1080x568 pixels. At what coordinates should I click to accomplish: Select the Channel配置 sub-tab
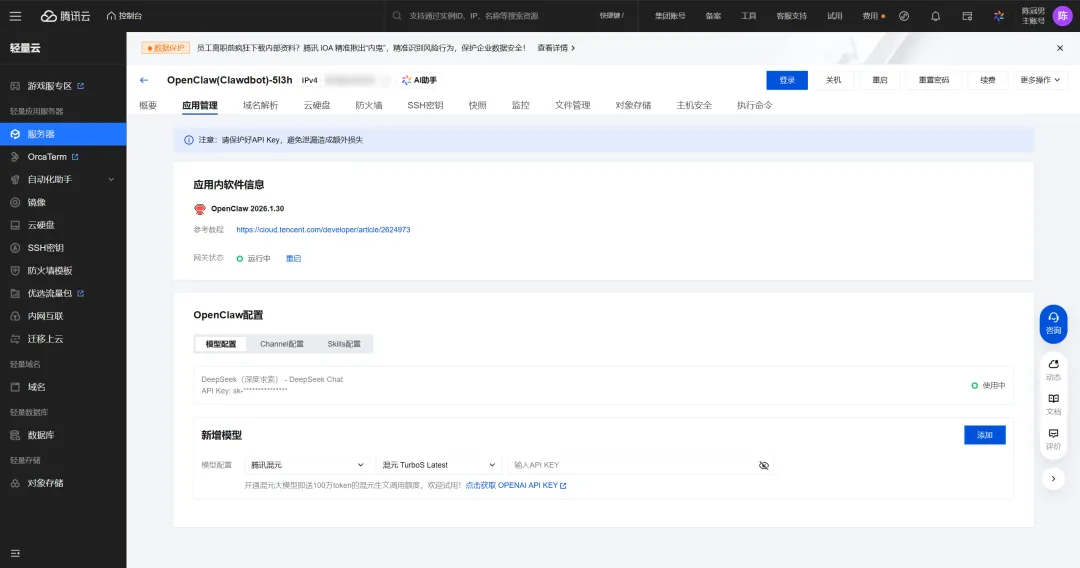pyautogui.click(x=282, y=344)
